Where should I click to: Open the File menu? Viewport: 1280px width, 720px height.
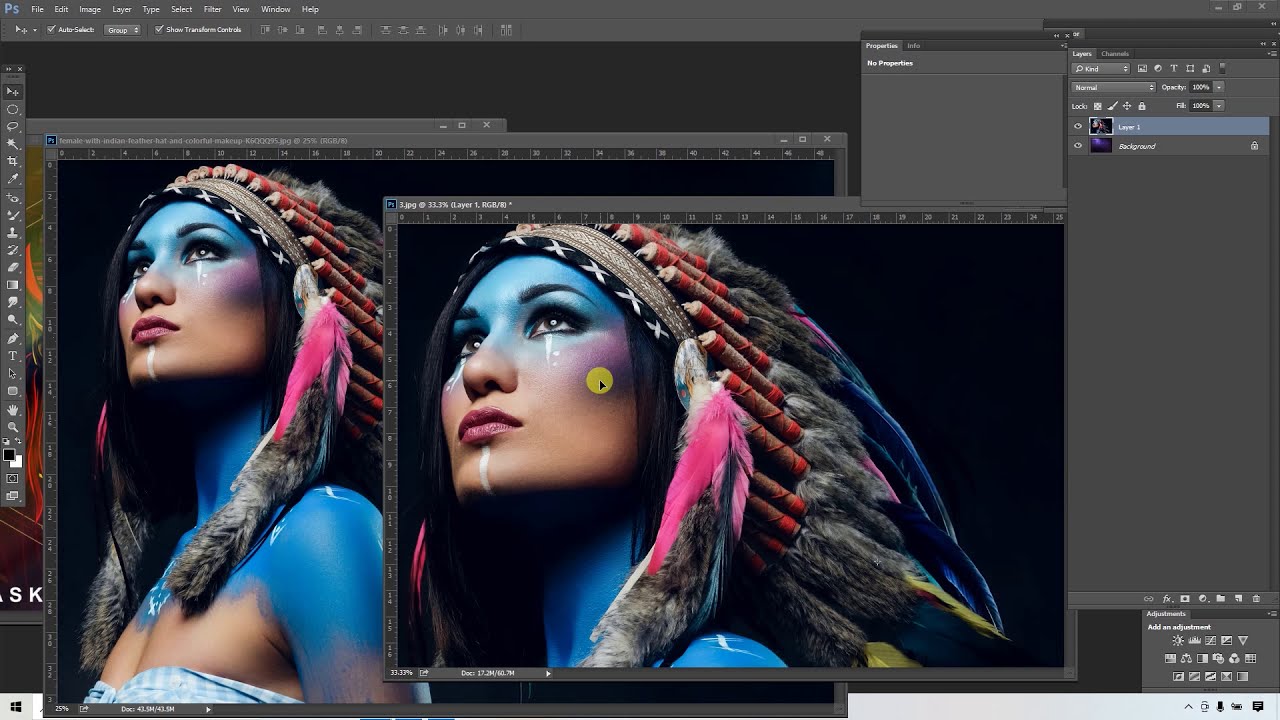[x=37, y=9]
